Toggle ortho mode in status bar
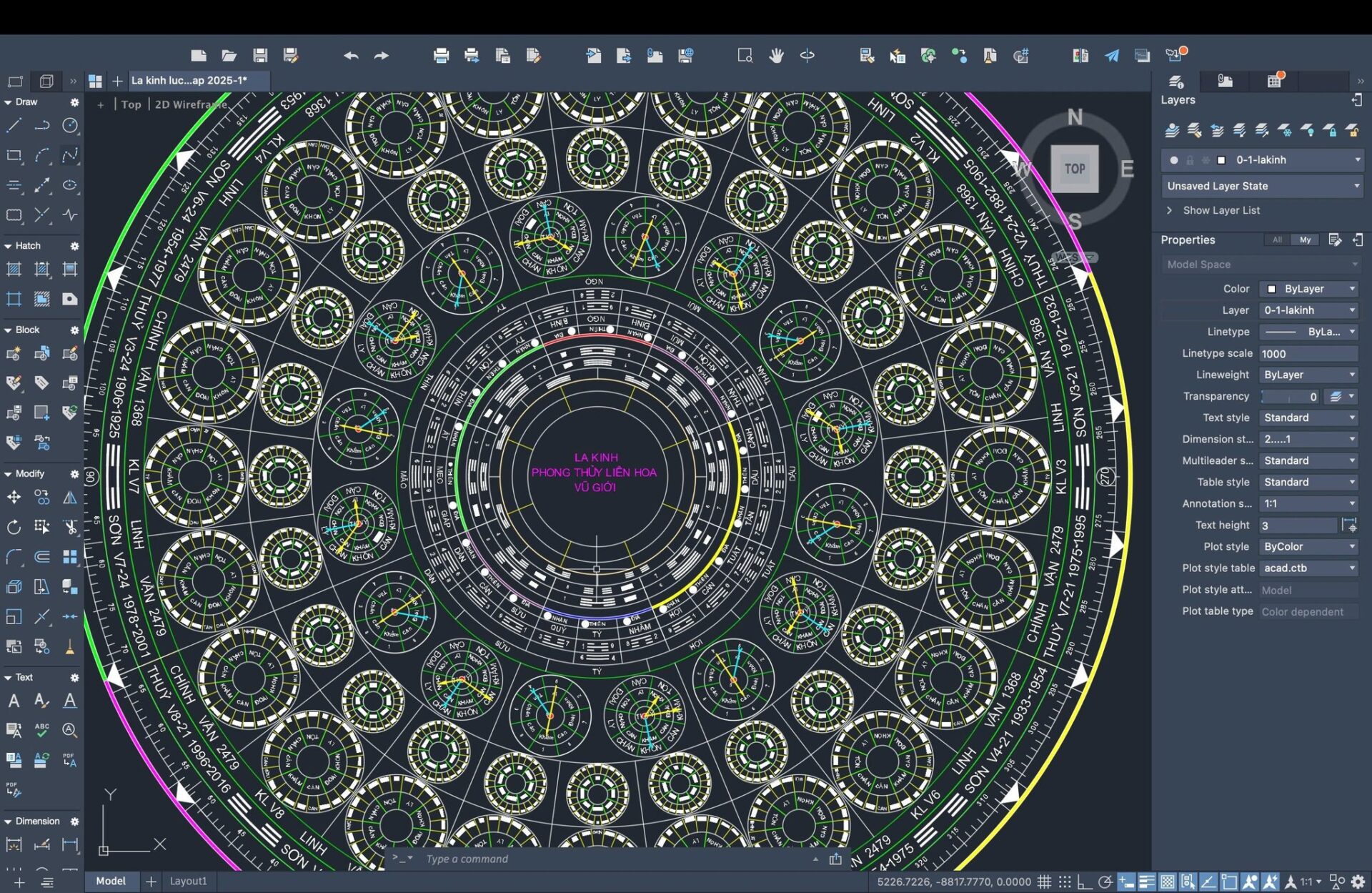Screen dimensions: 1372x893 tap(1084, 882)
